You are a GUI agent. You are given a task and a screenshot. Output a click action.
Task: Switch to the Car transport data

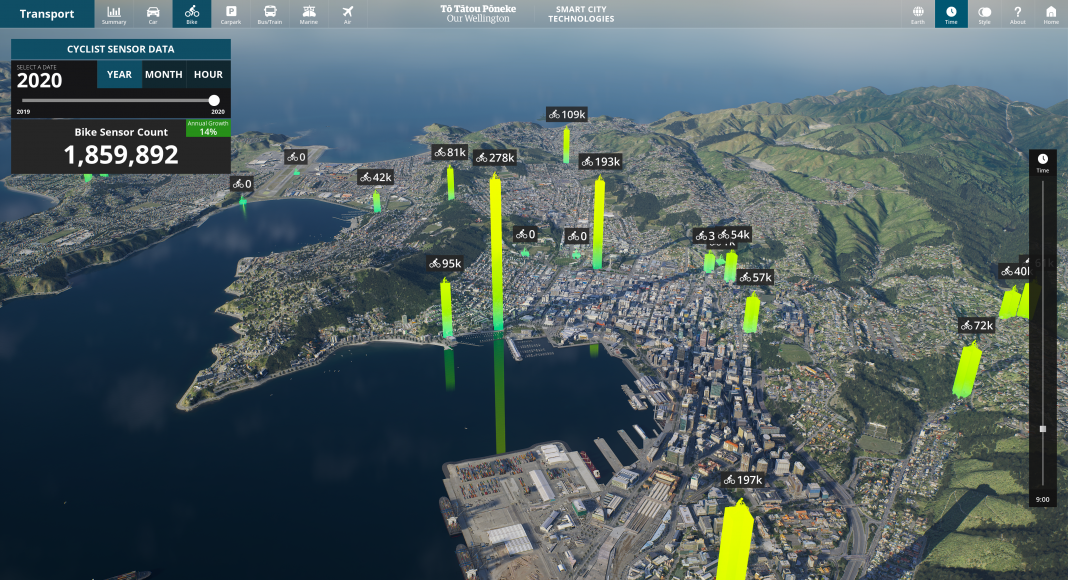[153, 14]
